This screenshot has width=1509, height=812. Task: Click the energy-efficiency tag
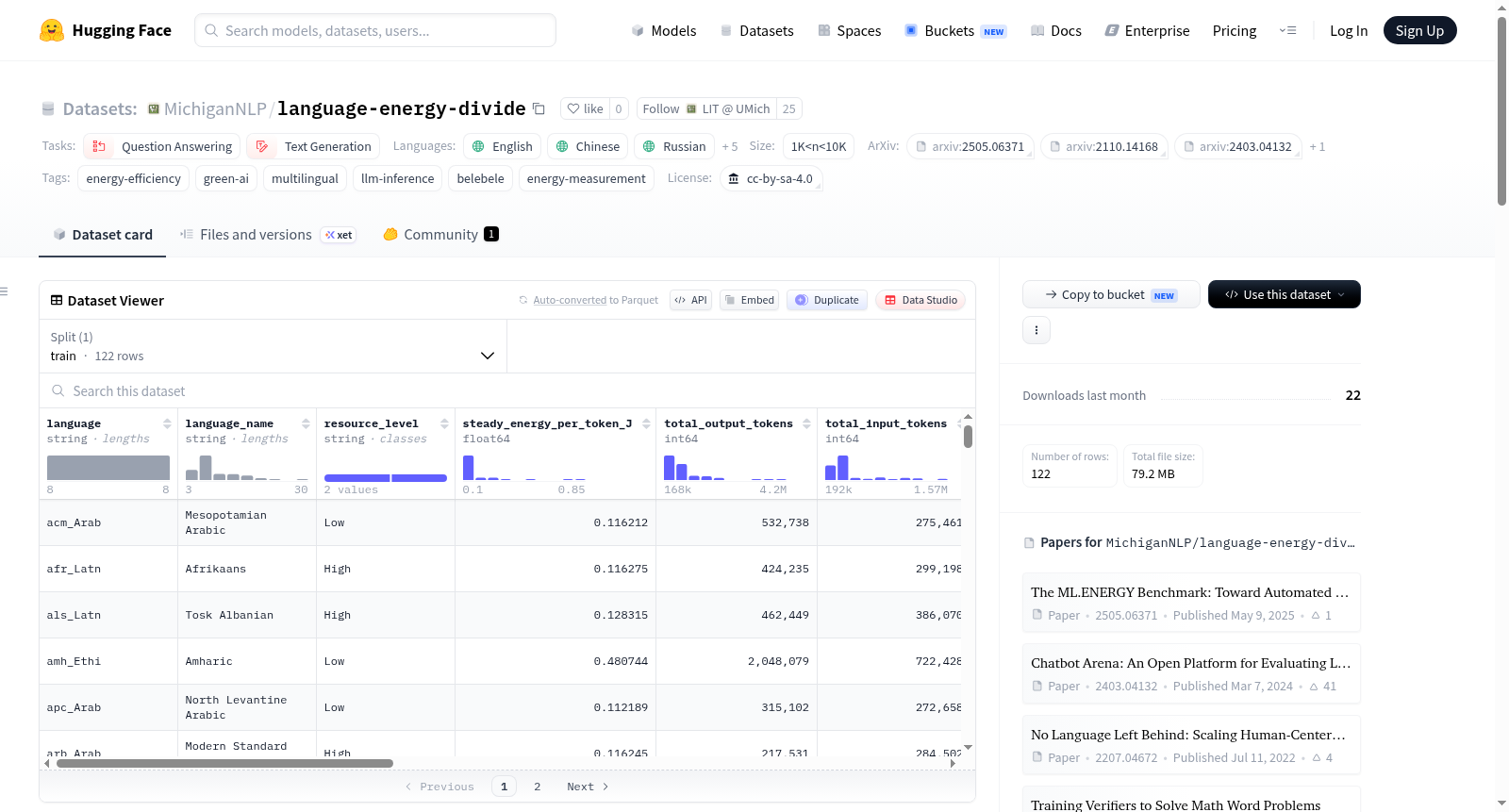[x=134, y=178]
